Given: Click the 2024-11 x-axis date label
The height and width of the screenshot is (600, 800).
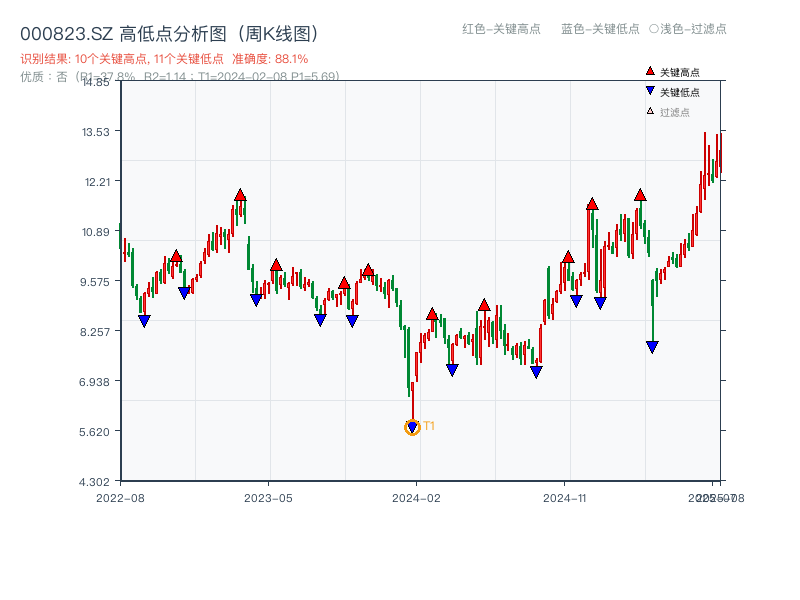Looking at the screenshot, I should 564,497.
